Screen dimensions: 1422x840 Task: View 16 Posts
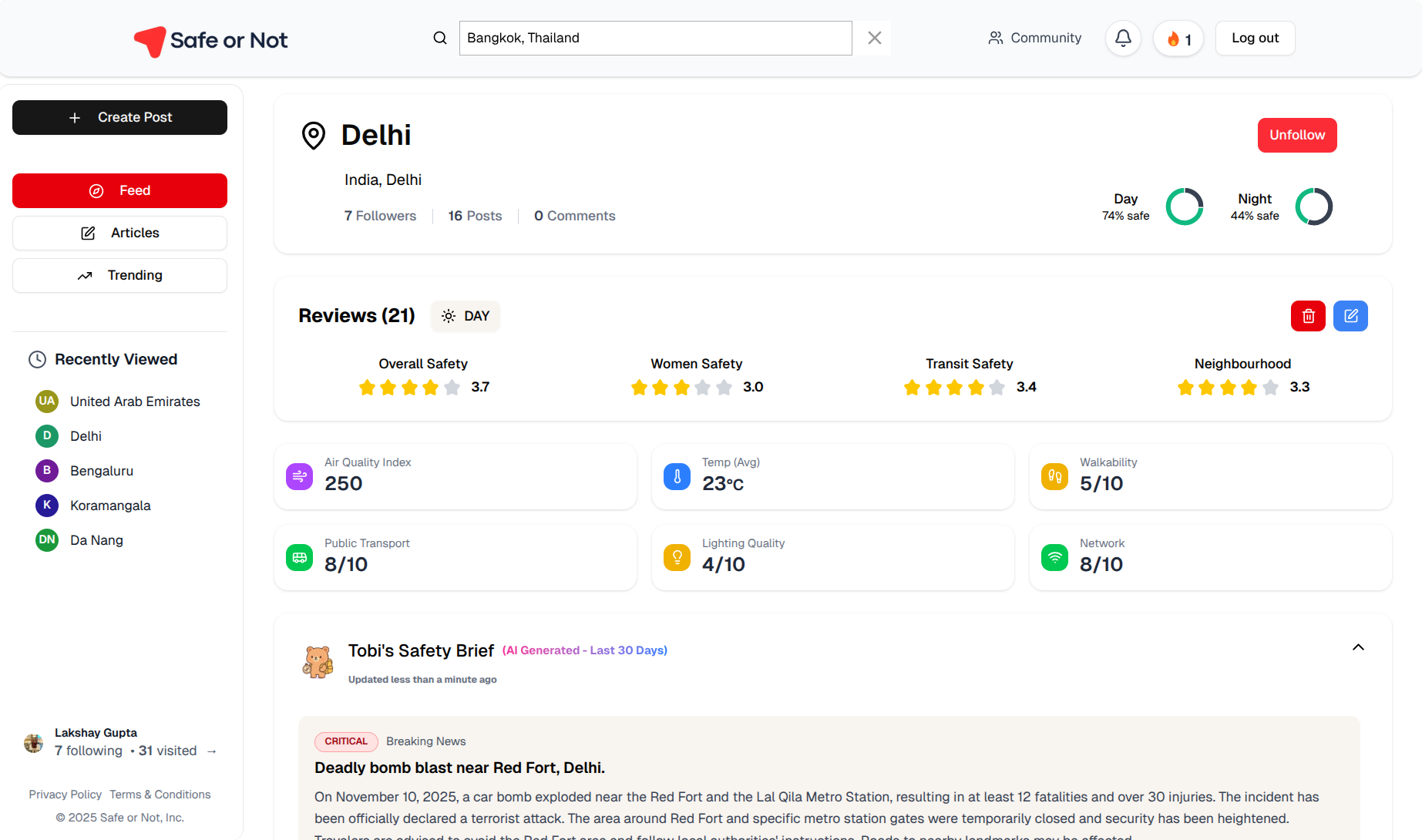(475, 216)
